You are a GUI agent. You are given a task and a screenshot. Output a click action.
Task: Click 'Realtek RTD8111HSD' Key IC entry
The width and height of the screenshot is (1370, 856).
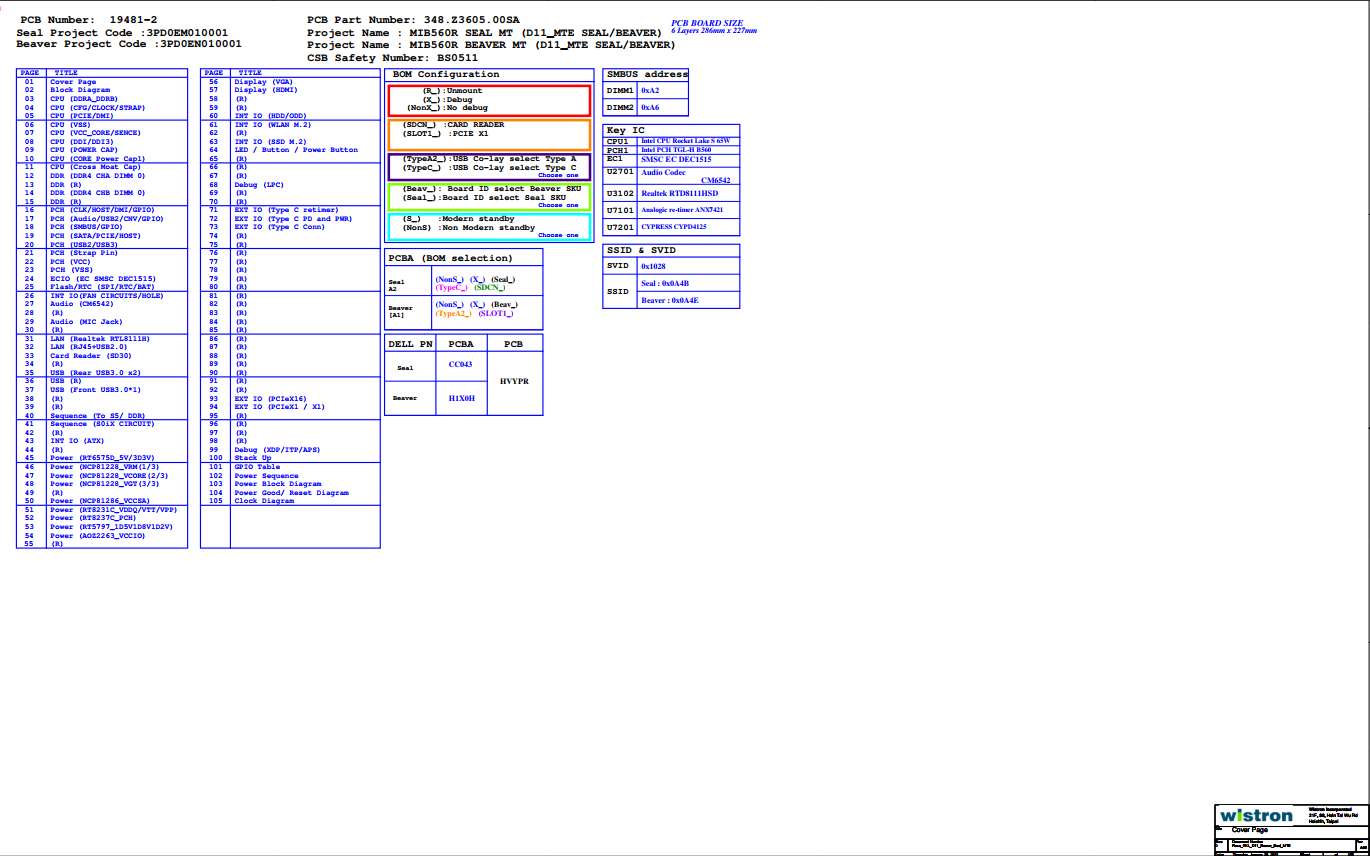[680, 193]
